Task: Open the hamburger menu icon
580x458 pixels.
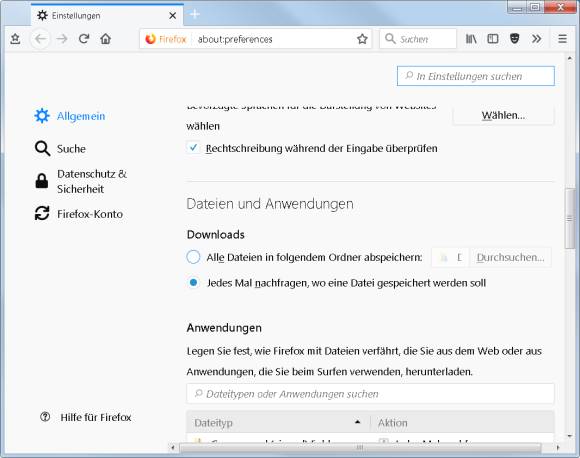Action: [x=562, y=38]
